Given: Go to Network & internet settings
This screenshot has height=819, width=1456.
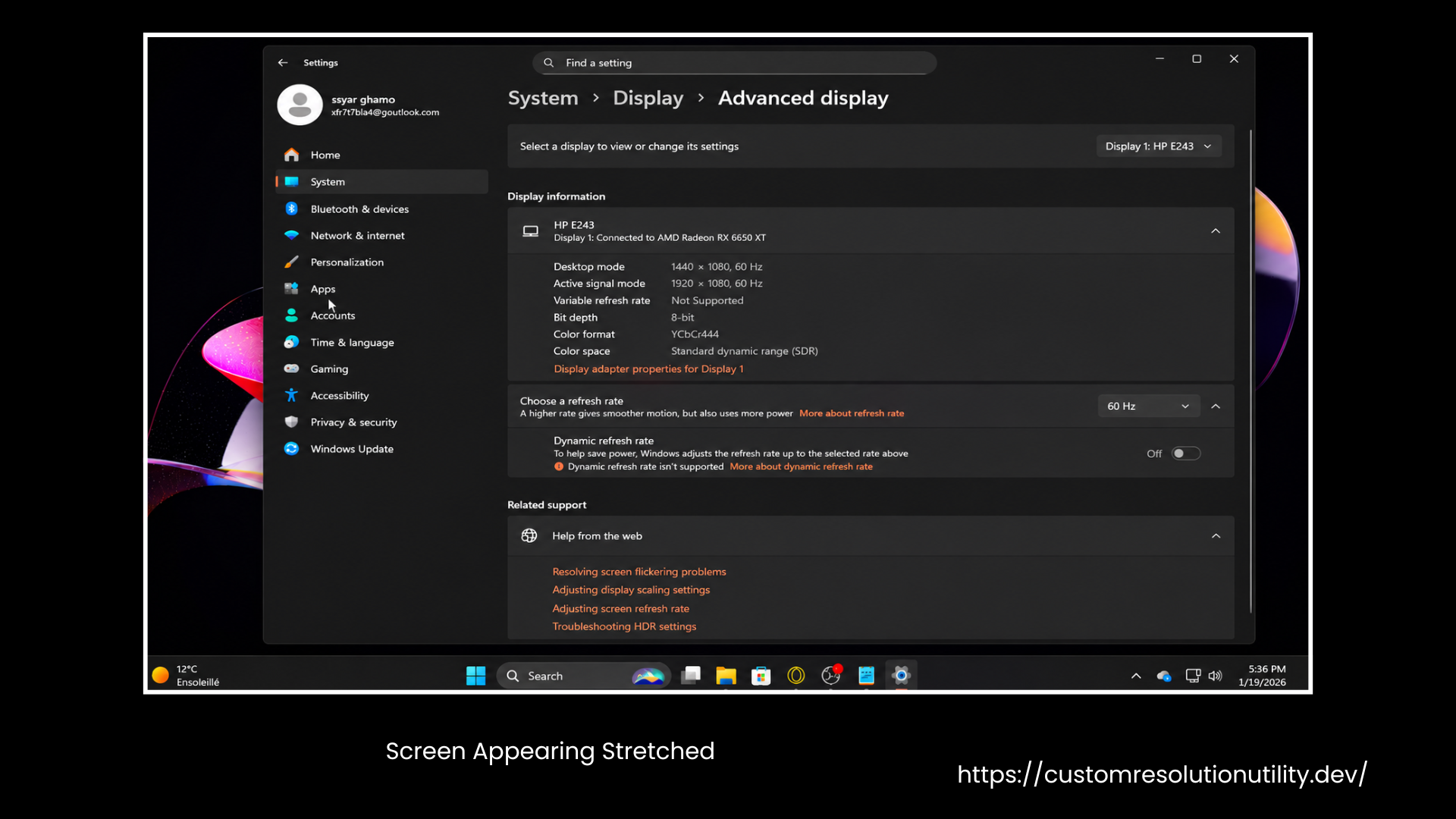Looking at the screenshot, I should 381,236.
